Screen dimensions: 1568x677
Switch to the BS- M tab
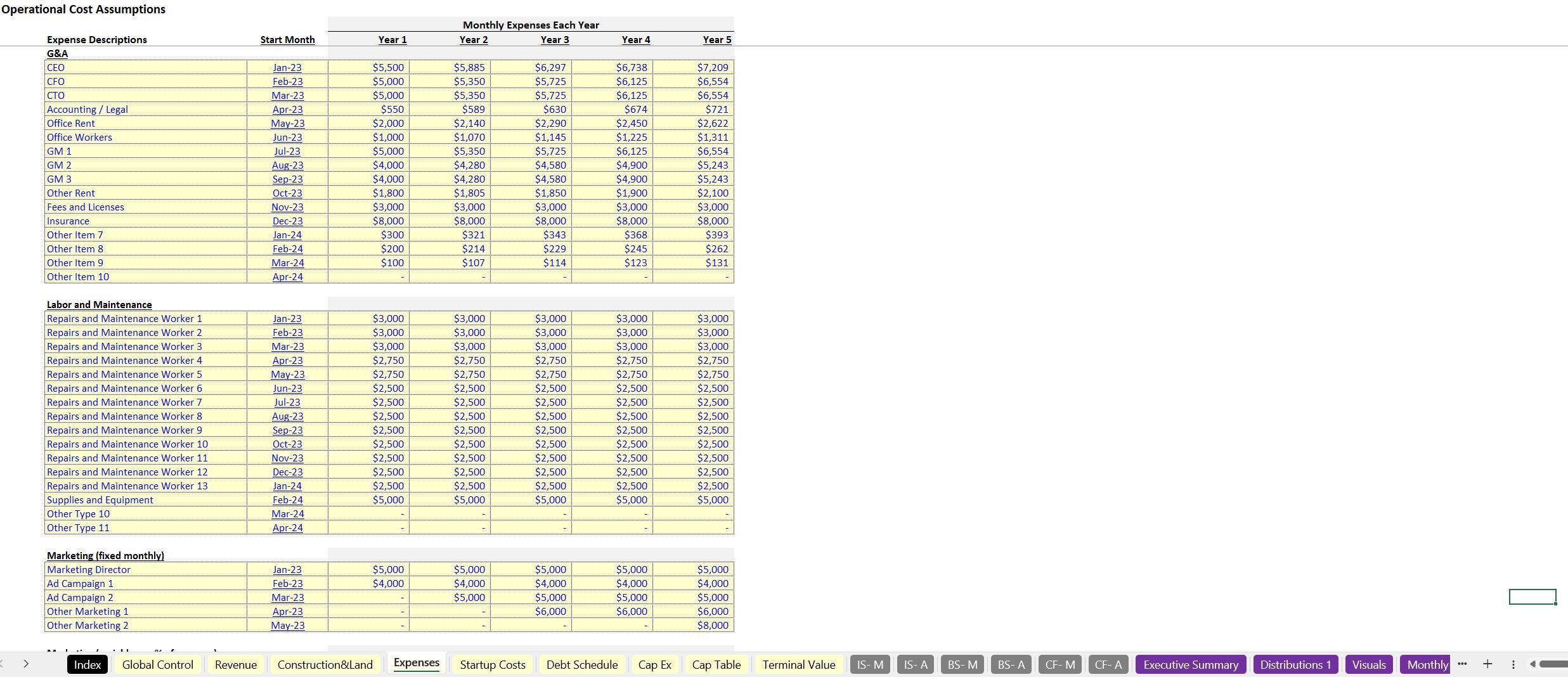pos(962,664)
